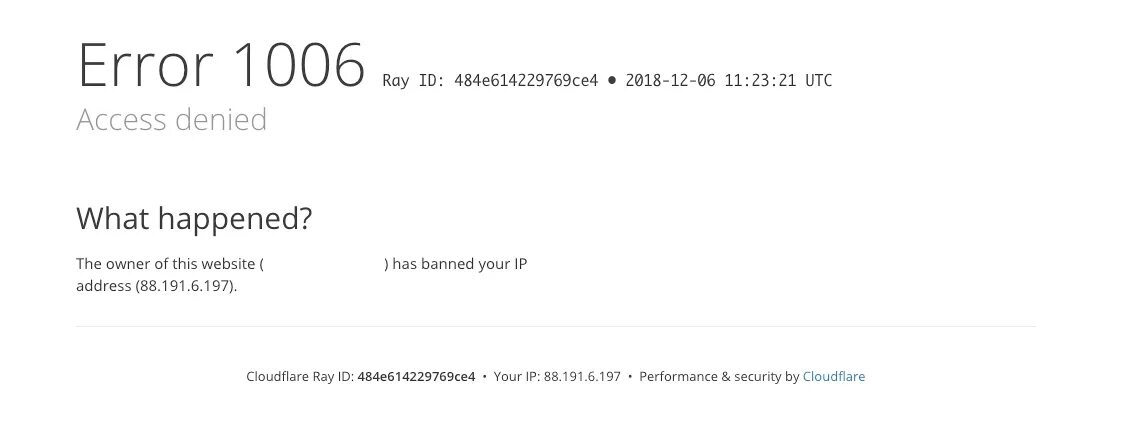
Task: Click the 88.191.6.197 address in the footer
Action: [x=582, y=376]
